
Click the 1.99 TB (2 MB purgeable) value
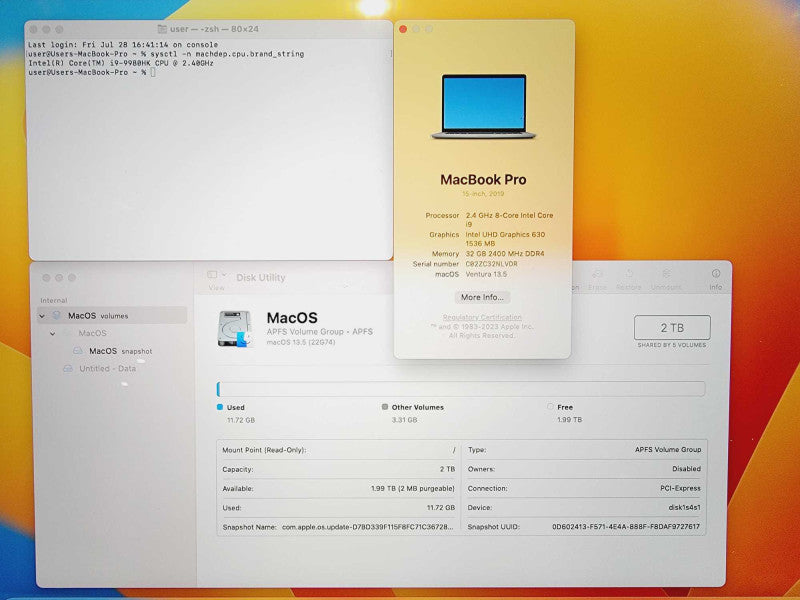pos(412,489)
